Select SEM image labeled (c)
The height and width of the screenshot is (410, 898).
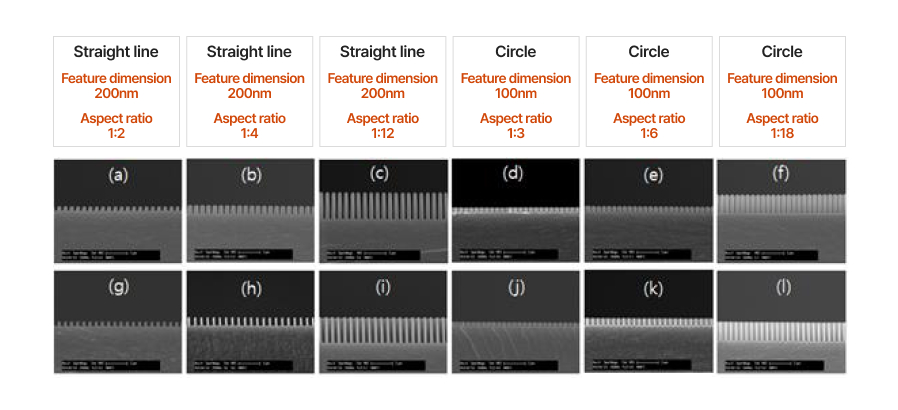[383, 211]
